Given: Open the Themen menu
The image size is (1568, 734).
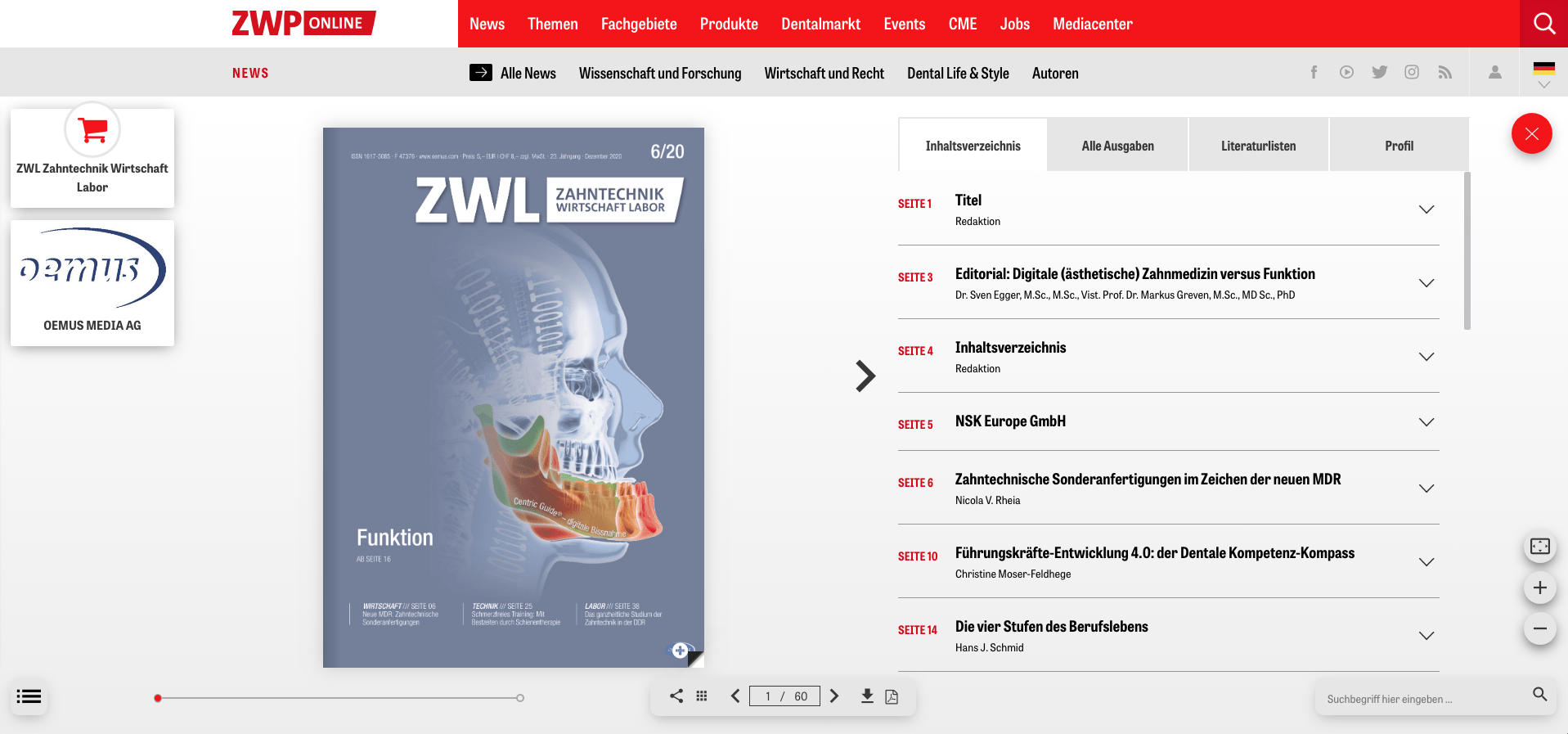Looking at the screenshot, I should click(552, 24).
